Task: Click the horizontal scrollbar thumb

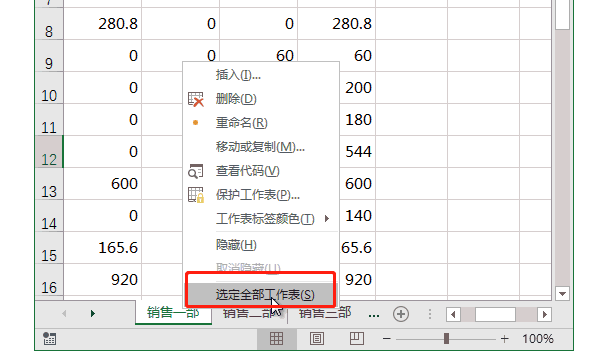Action: [495, 315]
